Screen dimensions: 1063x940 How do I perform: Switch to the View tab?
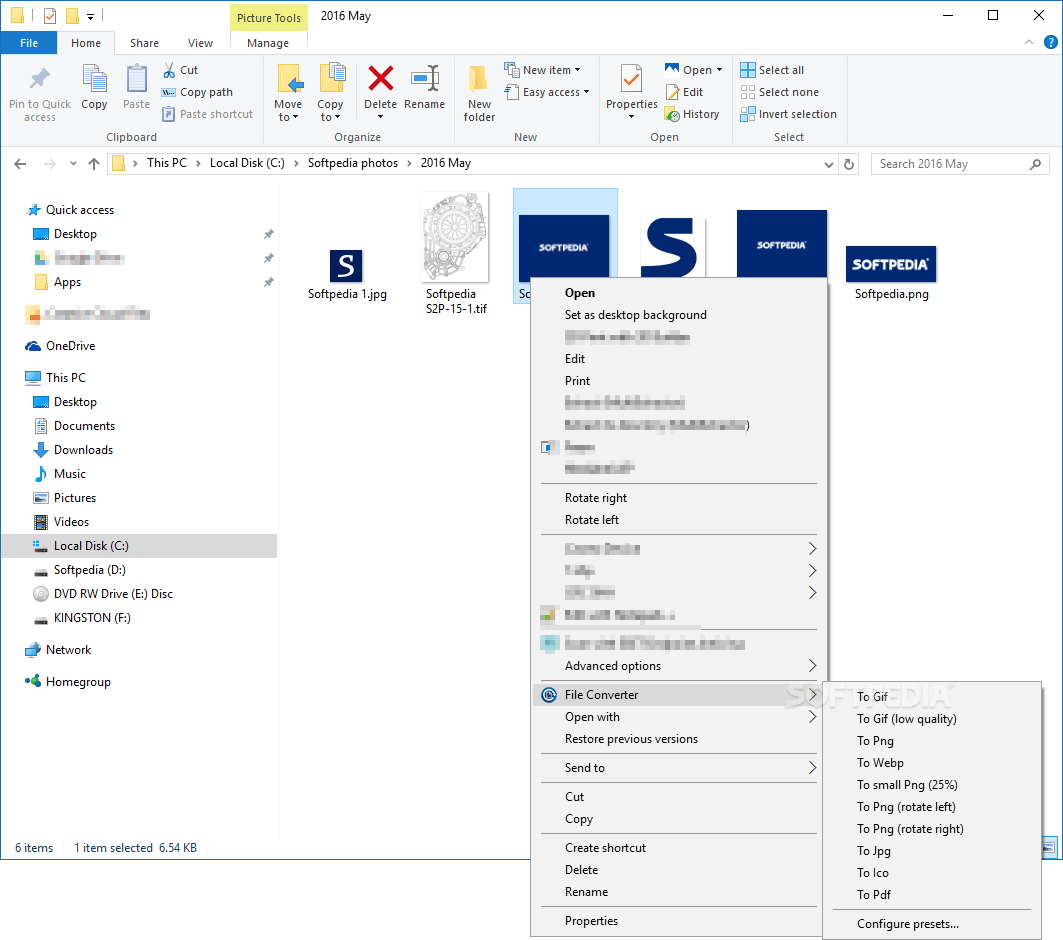pyautogui.click(x=200, y=43)
